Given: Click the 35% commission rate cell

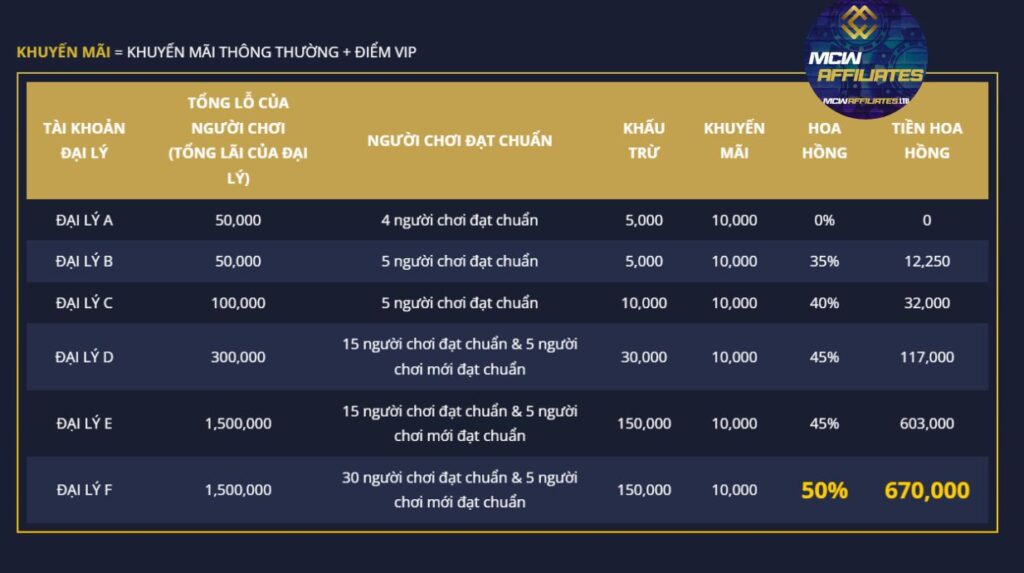Looking at the screenshot, I should pos(824,261).
